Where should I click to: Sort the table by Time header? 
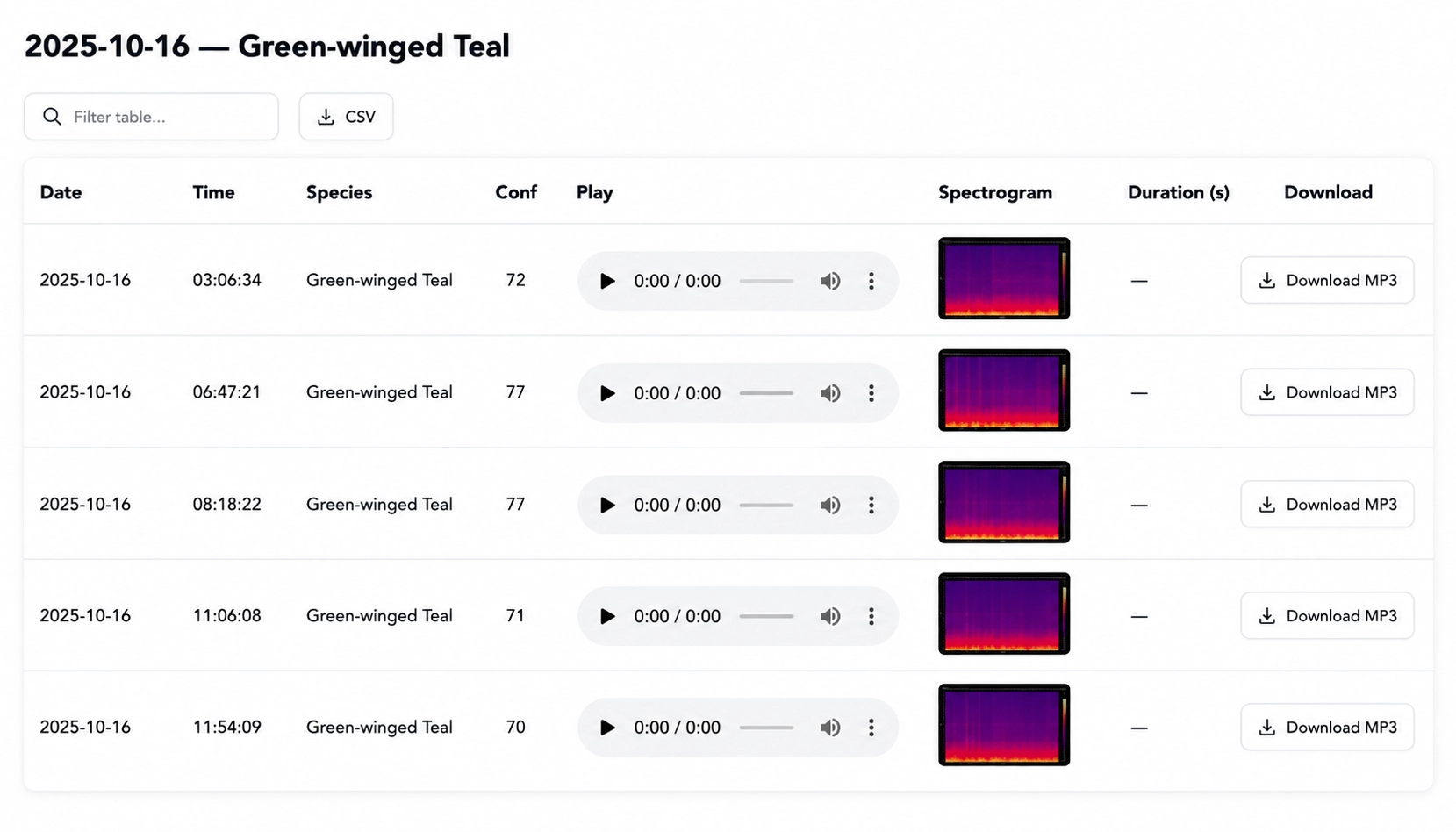pos(213,192)
